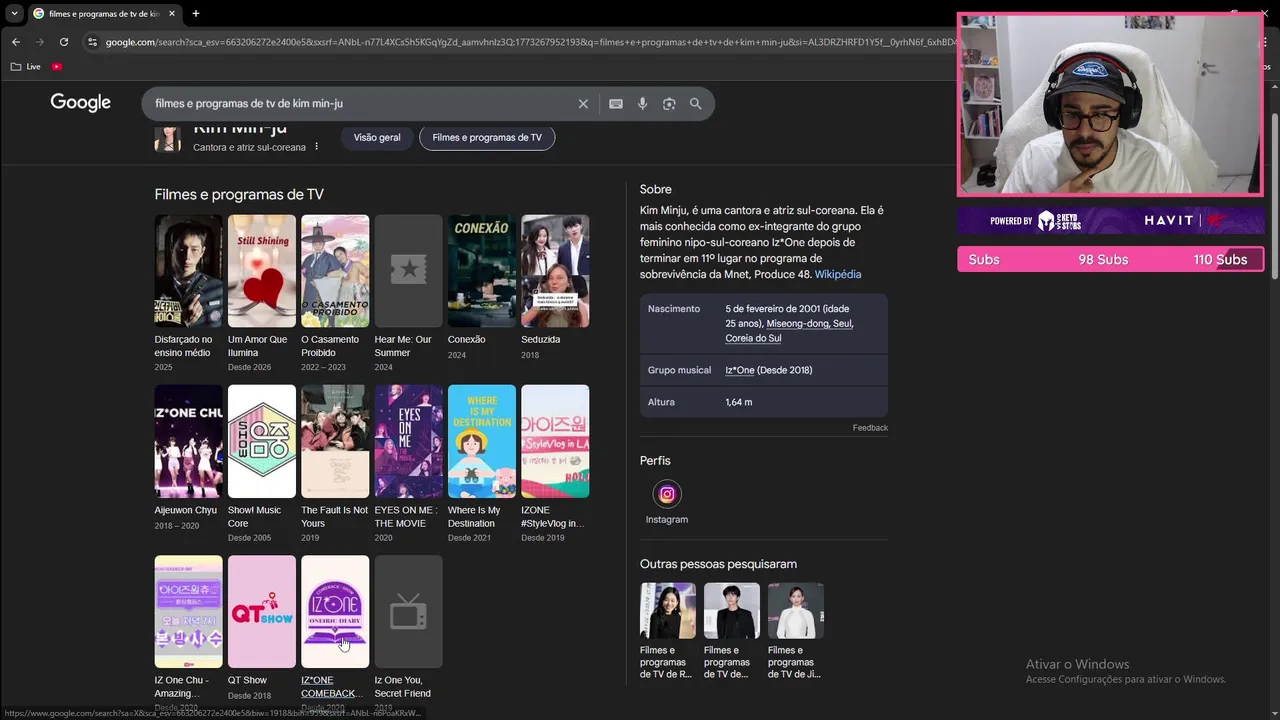Send Feedback on the knowledge panel

click(x=870, y=428)
